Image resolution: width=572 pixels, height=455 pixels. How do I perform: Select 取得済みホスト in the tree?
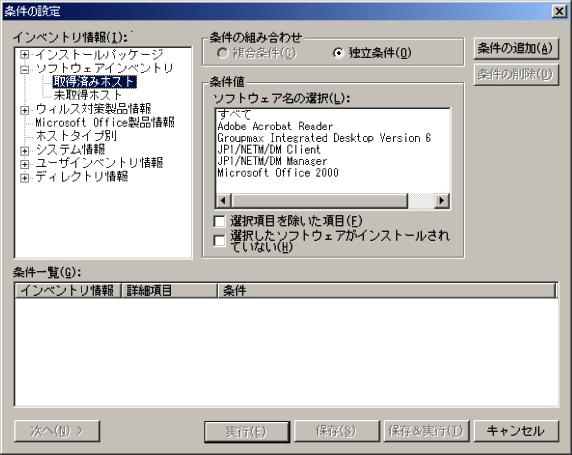click(94, 82)
